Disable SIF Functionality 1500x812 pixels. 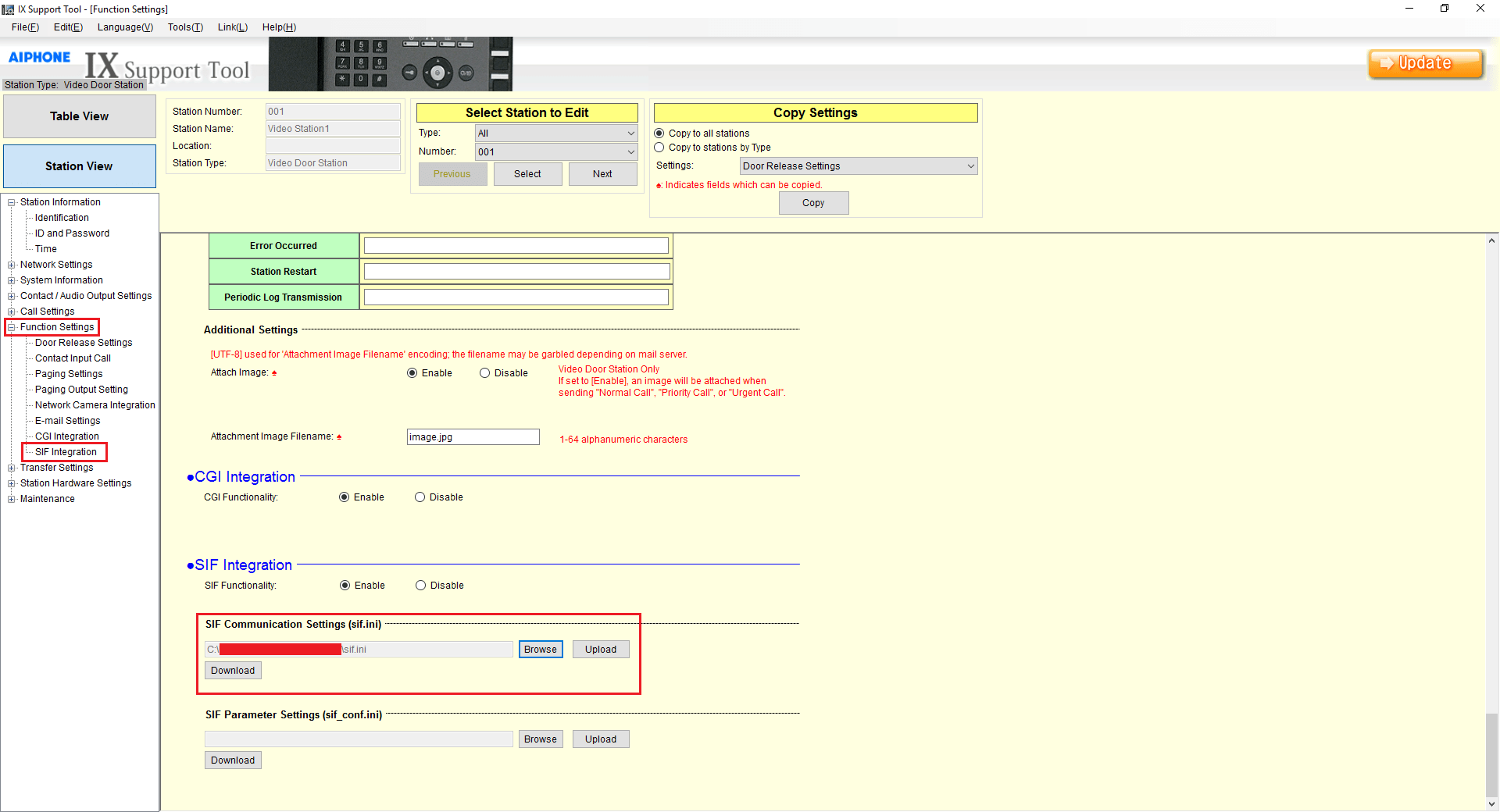[x=420, y=586]
